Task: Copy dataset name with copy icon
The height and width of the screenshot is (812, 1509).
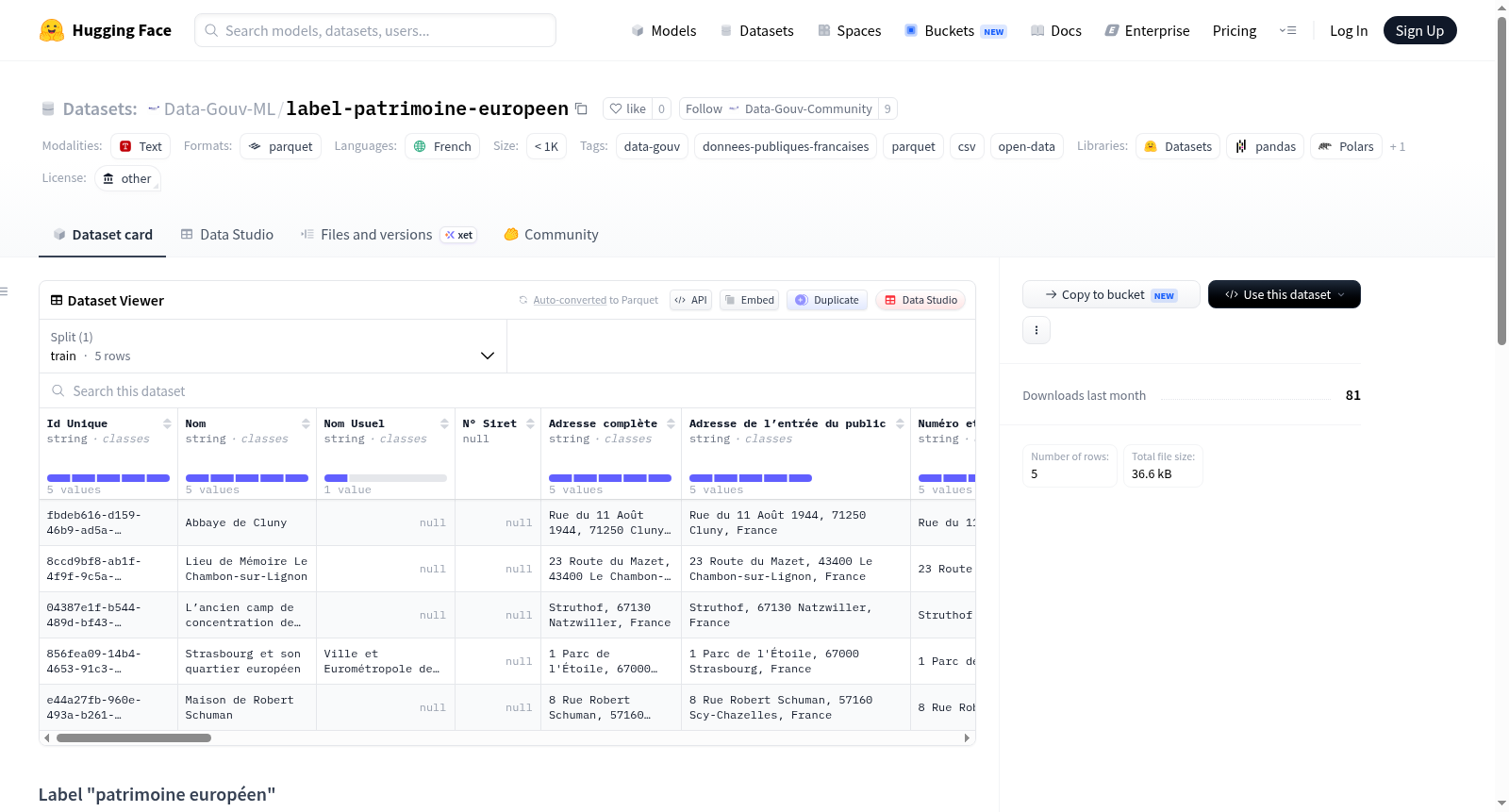Action: [581, 109]
